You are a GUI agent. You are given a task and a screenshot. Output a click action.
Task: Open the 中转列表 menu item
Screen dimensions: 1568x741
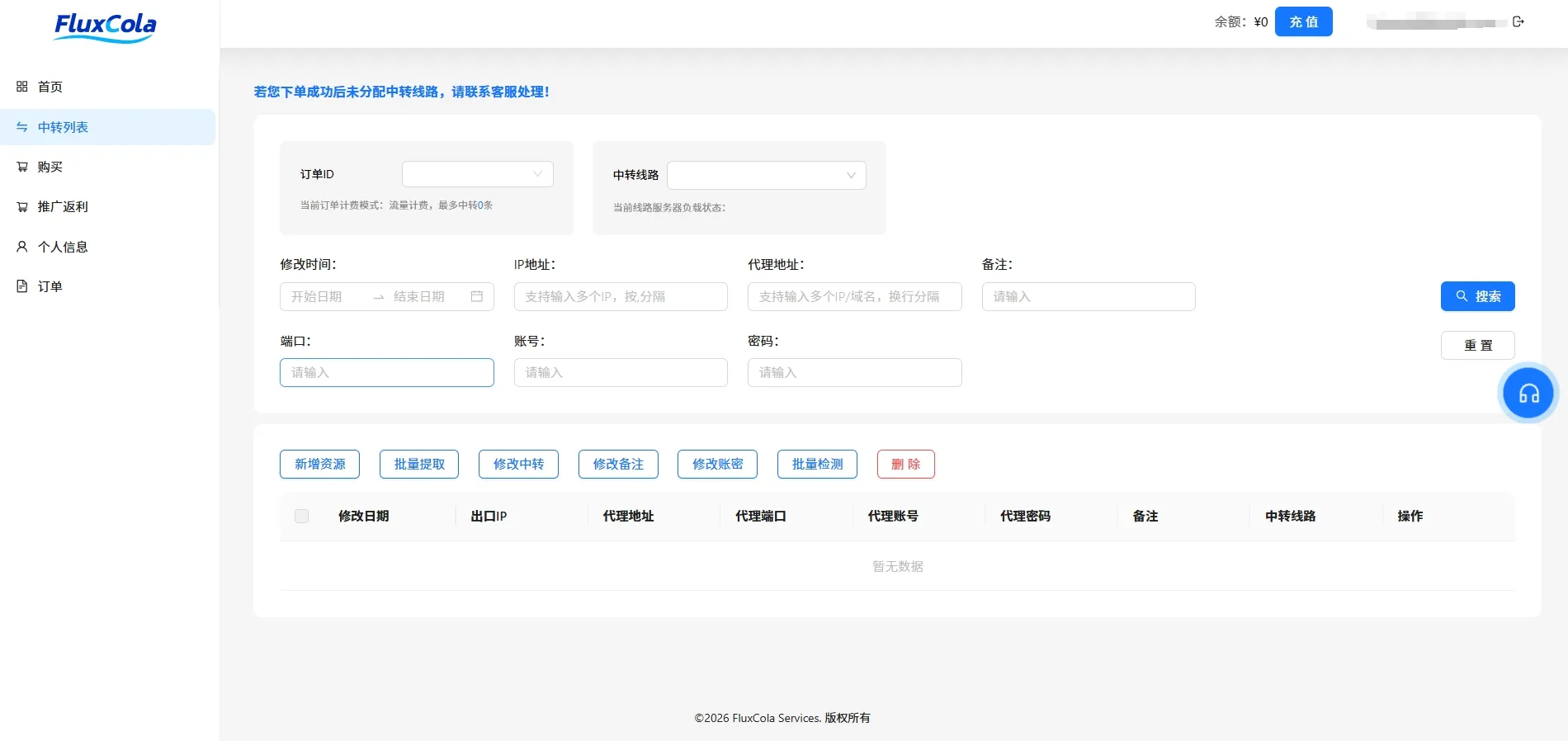click(108, 127)
